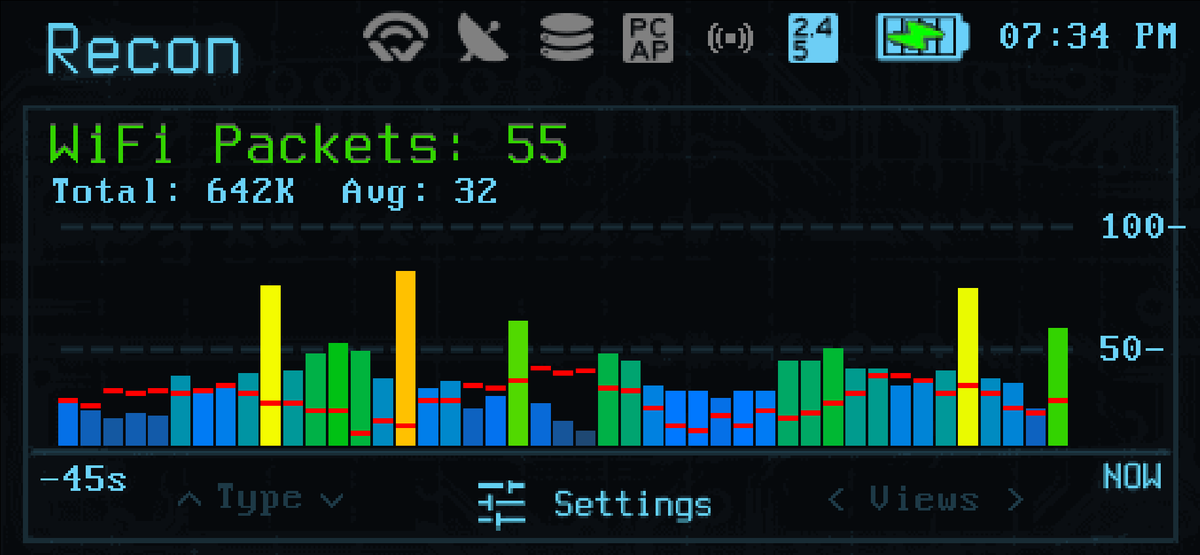Click the PCAP capture icon
The width and height of the screenshot is (1200, 555).
click(650, 38)
